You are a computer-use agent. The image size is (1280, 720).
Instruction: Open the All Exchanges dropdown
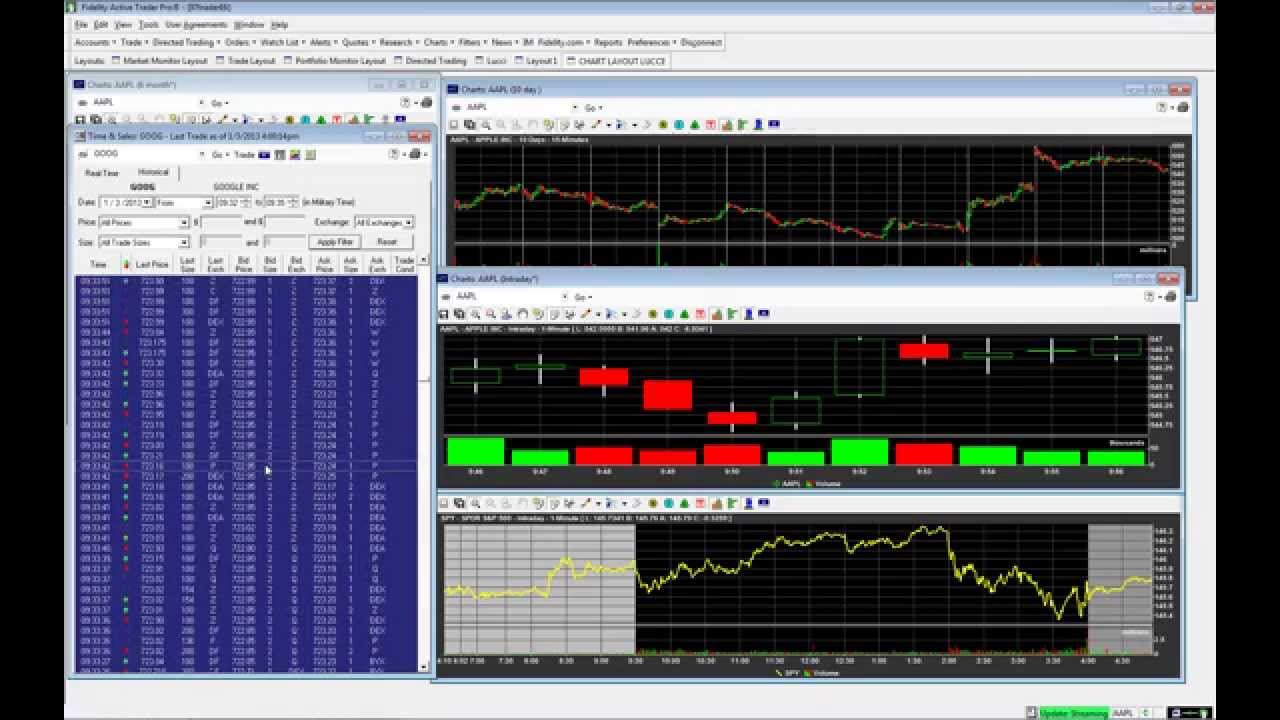tap(409, 223)
